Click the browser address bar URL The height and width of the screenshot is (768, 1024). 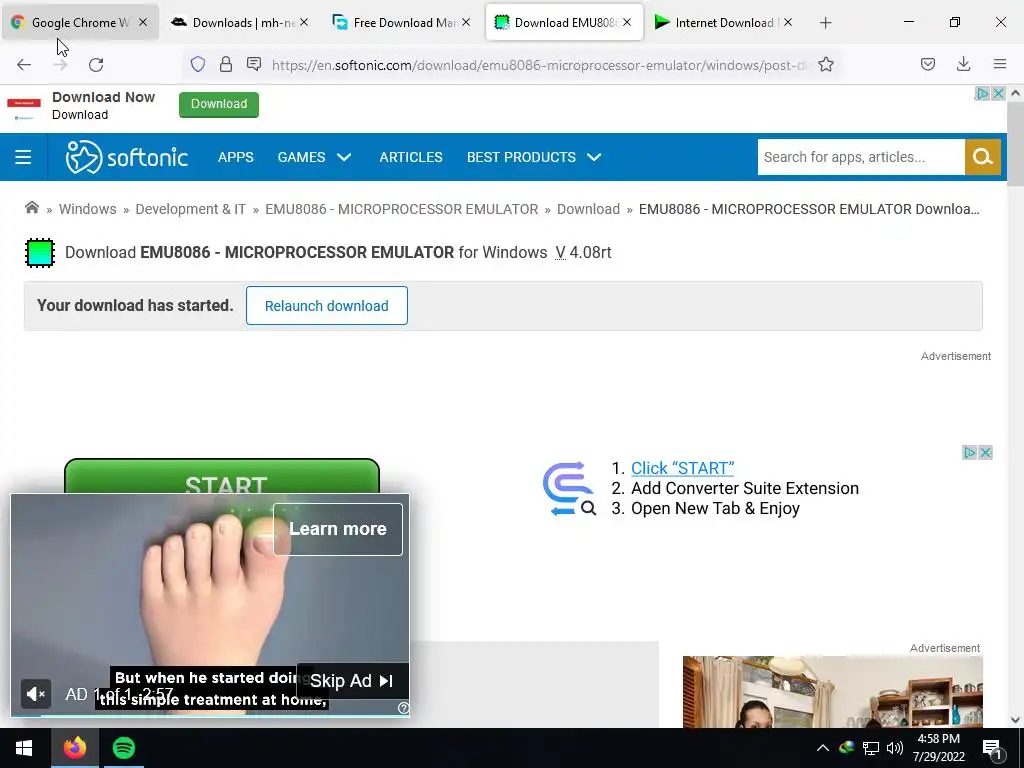(539, 65)
